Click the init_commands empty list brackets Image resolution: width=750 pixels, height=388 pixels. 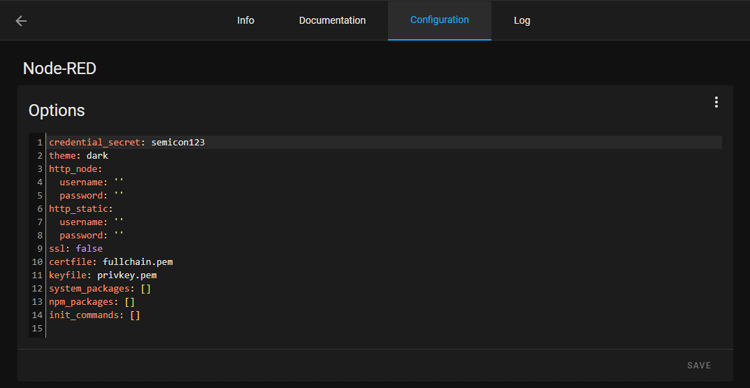pos(135,315)
